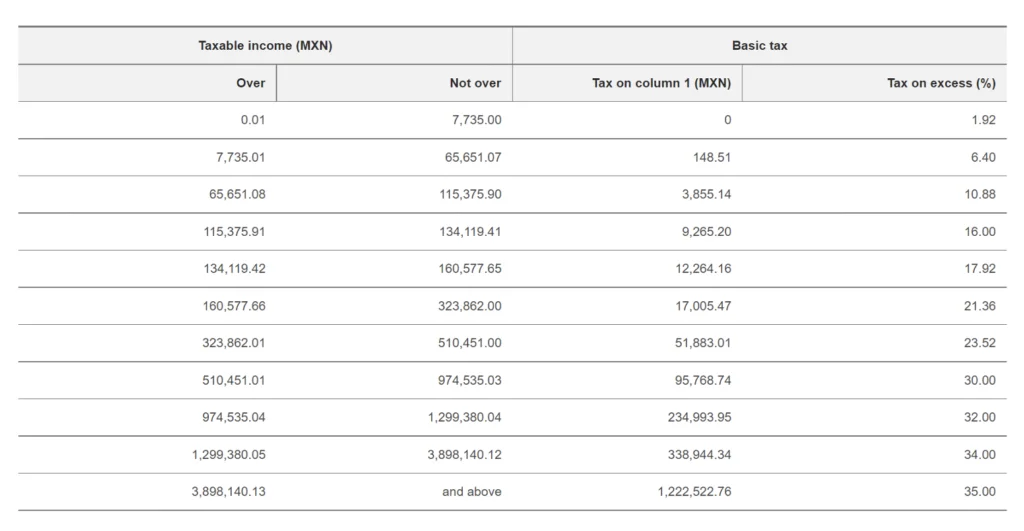Select the 160,577.65 cell
Screen dimensions: 1024x531
click(x=467, y=269)
